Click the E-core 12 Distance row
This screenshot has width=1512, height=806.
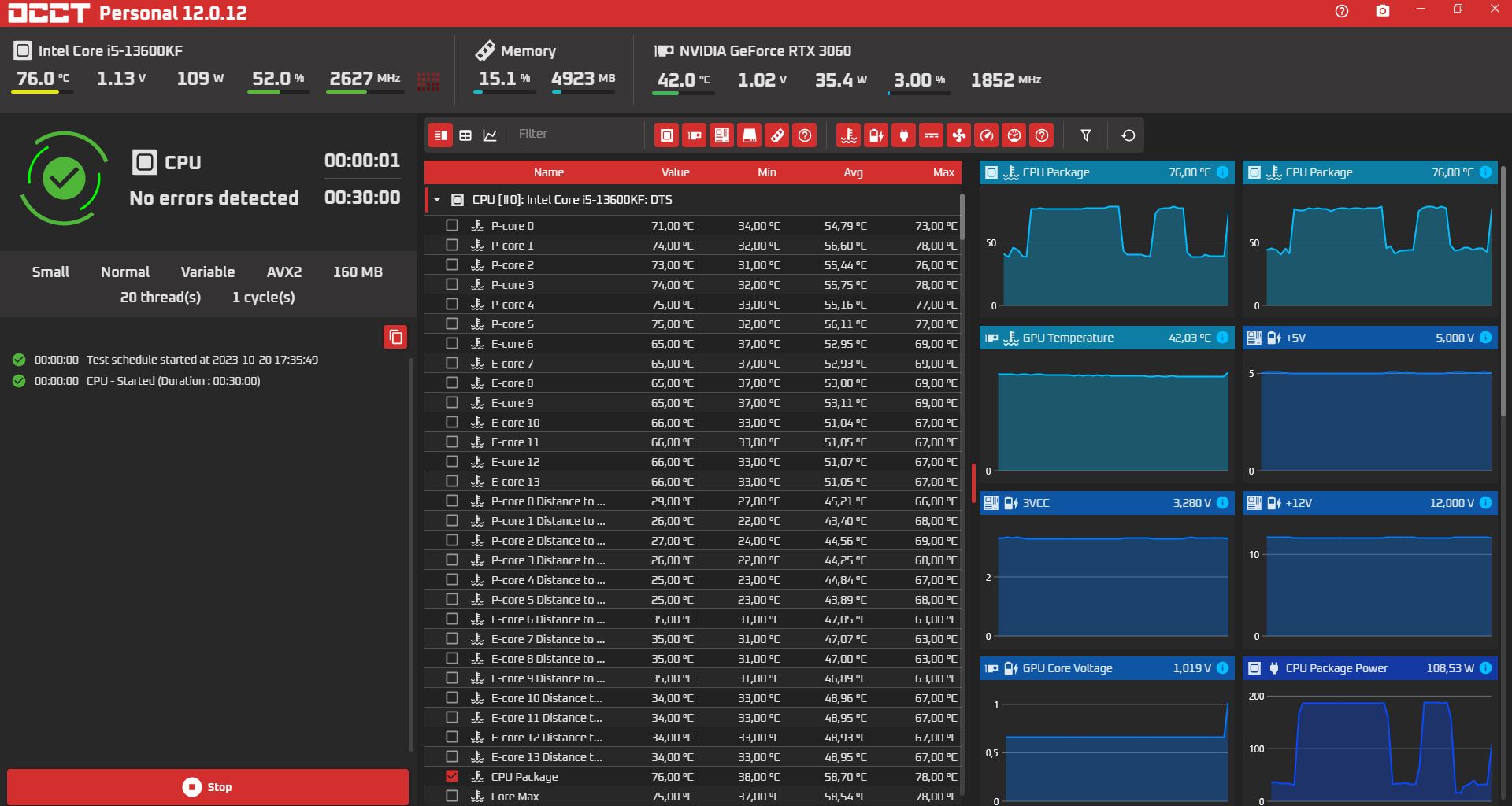coord(693,737)
